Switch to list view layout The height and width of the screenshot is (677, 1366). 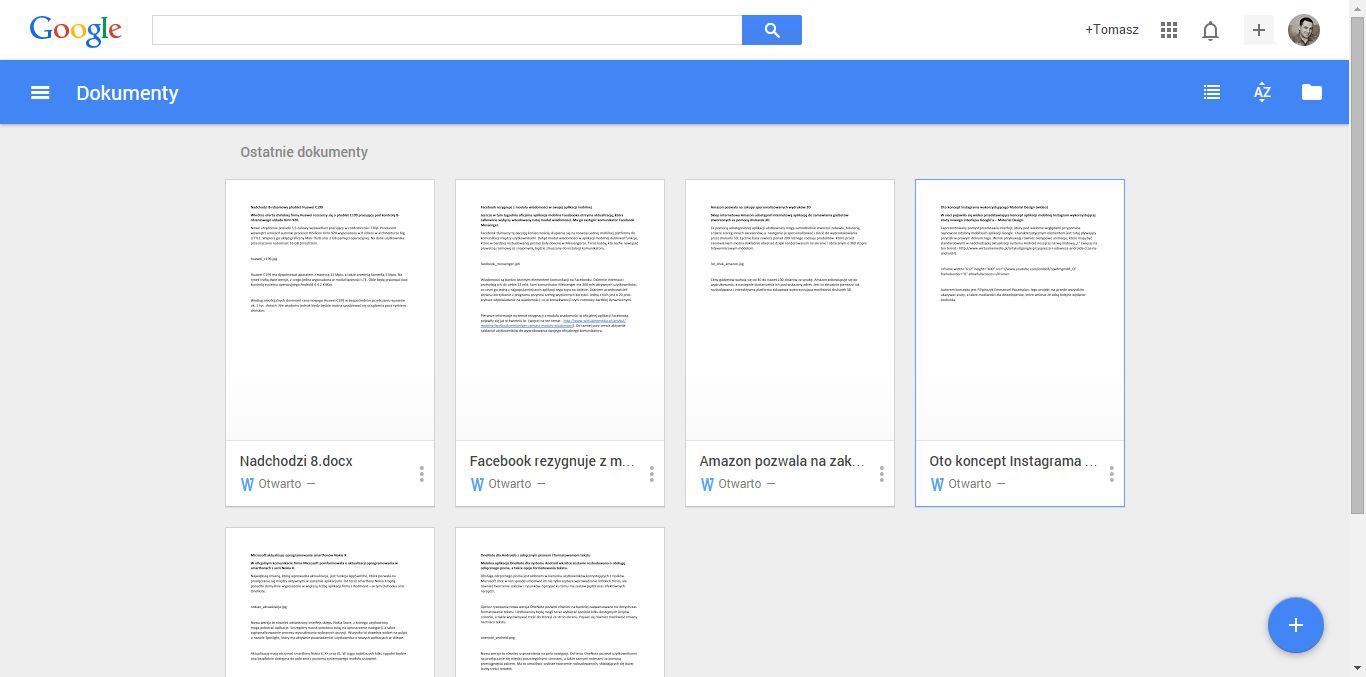point(1212,93)
